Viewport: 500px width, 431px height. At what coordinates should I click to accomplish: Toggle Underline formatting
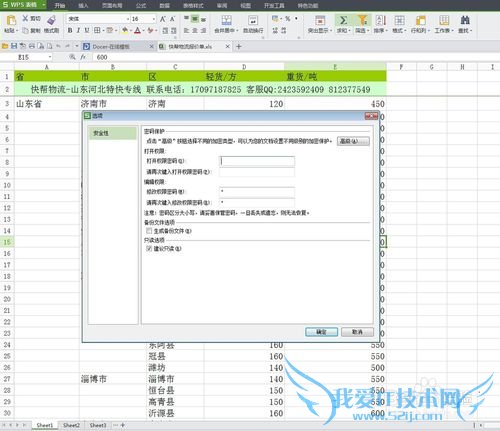click(x=87, y=30)
